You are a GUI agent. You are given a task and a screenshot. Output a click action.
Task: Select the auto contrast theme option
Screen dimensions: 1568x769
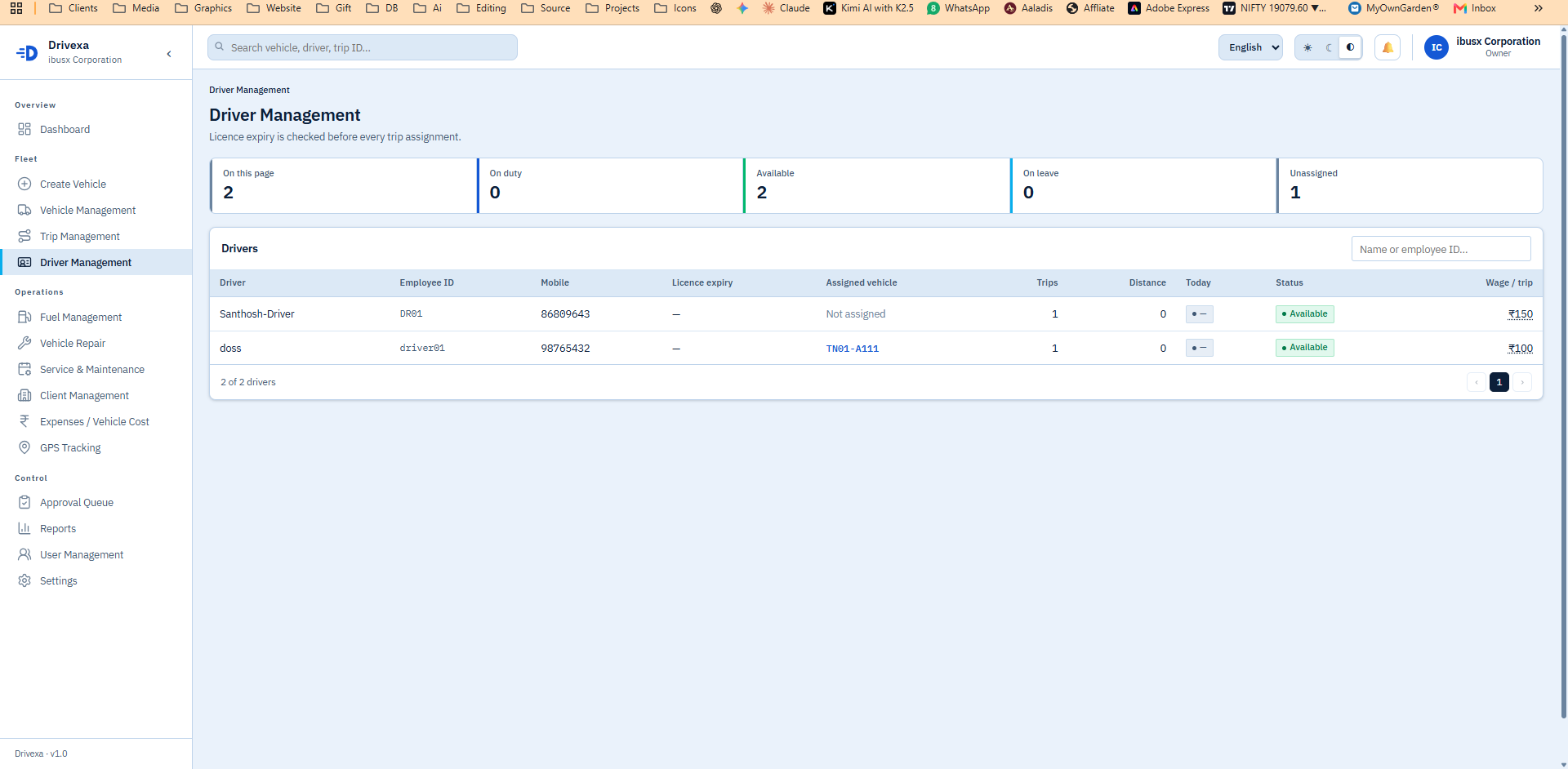coord(1350,47)
